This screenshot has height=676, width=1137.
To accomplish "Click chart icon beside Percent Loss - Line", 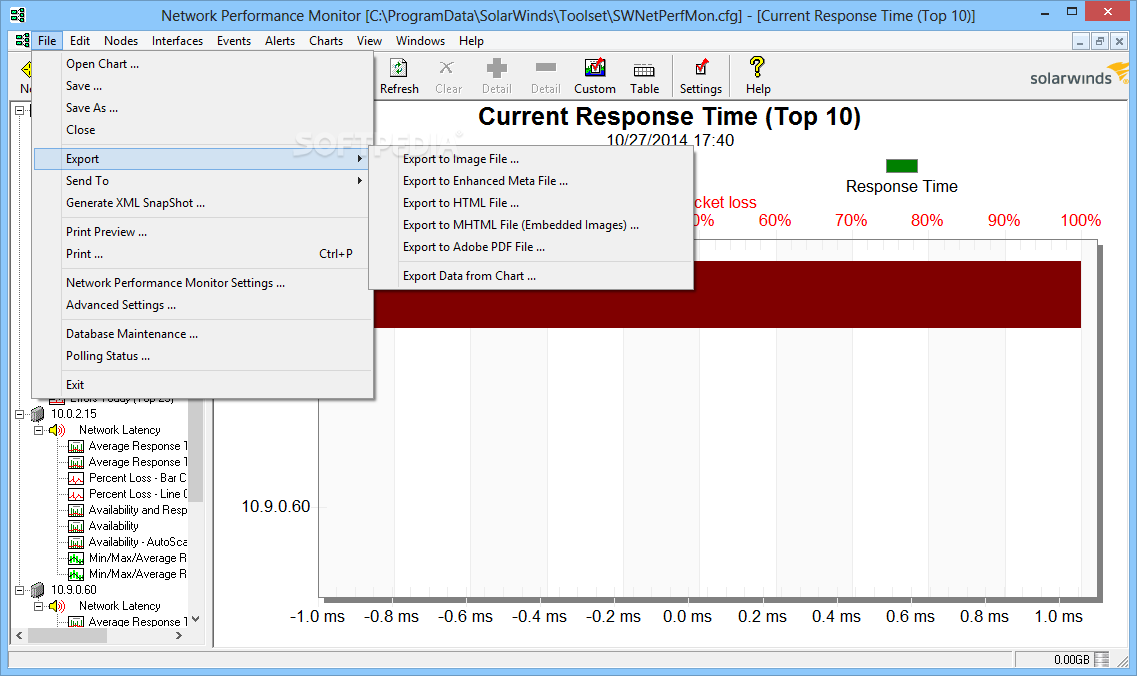I will point(75,495).
